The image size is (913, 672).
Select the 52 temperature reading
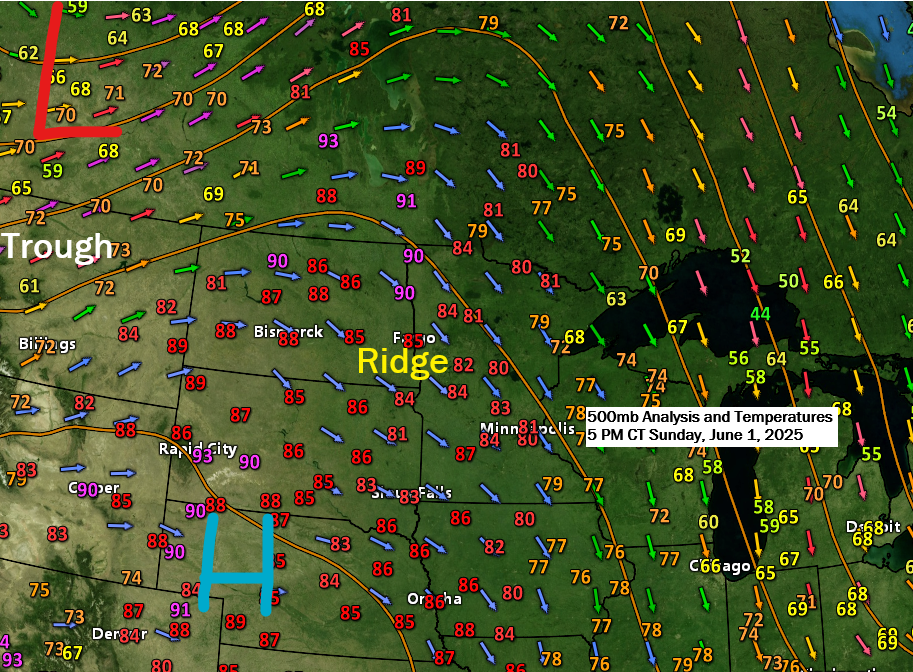pyautogui.click(x=740, y=256)
